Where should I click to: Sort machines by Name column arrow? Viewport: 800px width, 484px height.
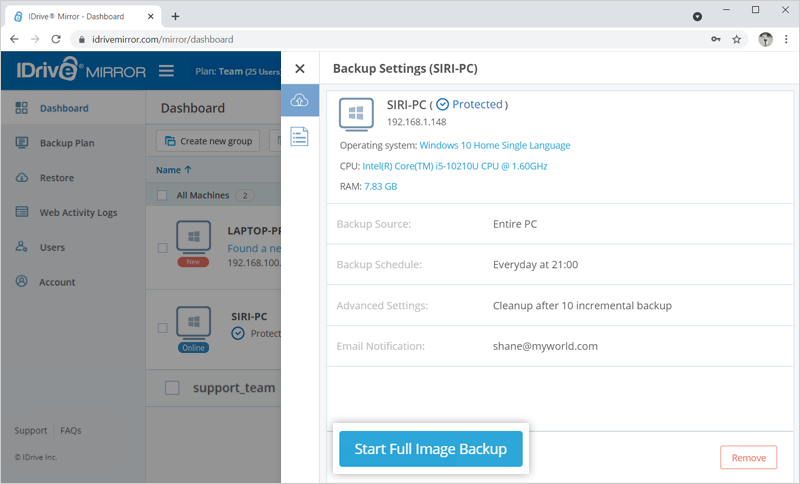pos(188,170)
